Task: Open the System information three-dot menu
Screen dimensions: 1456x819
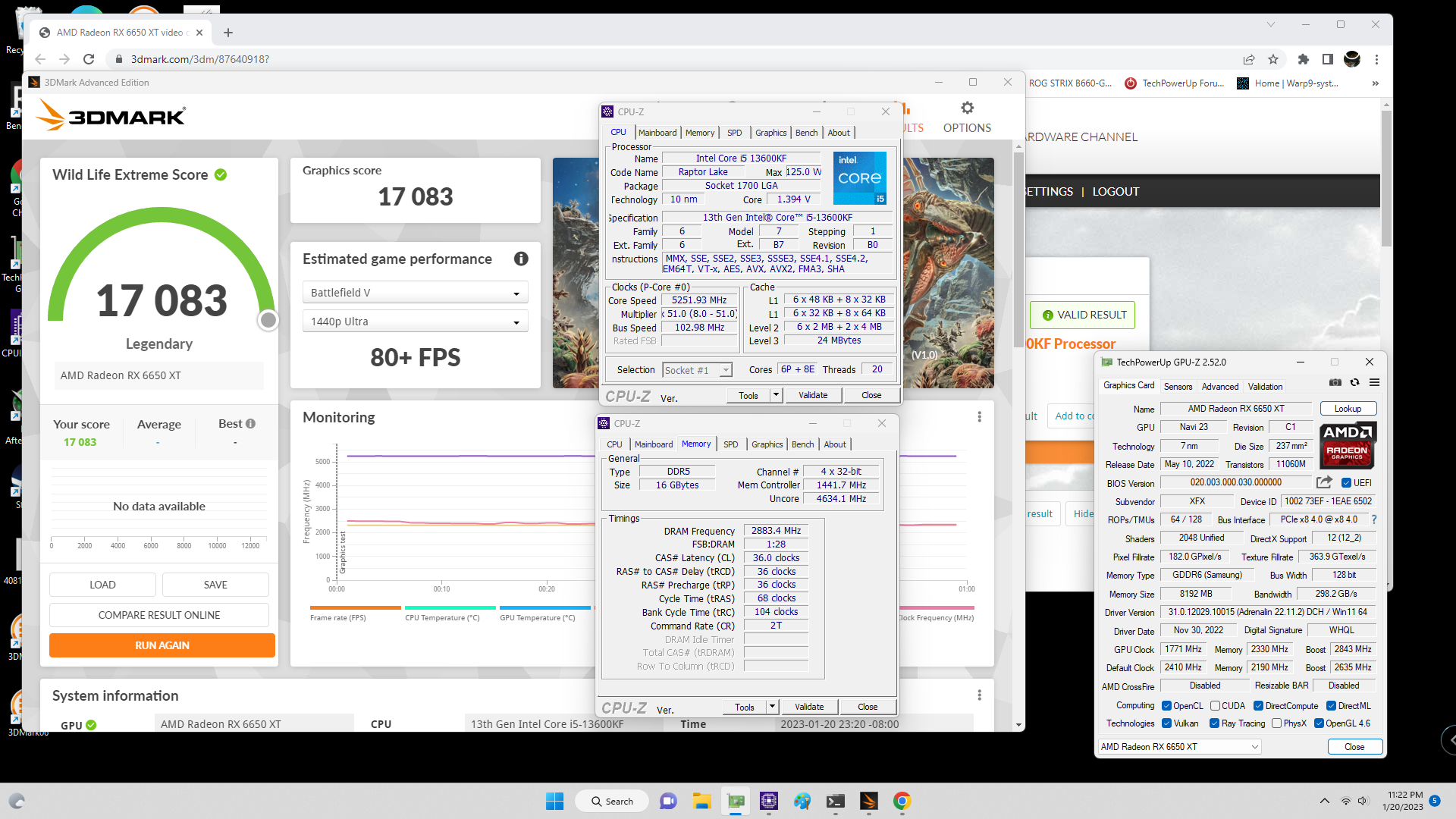Action: [979, 695]
